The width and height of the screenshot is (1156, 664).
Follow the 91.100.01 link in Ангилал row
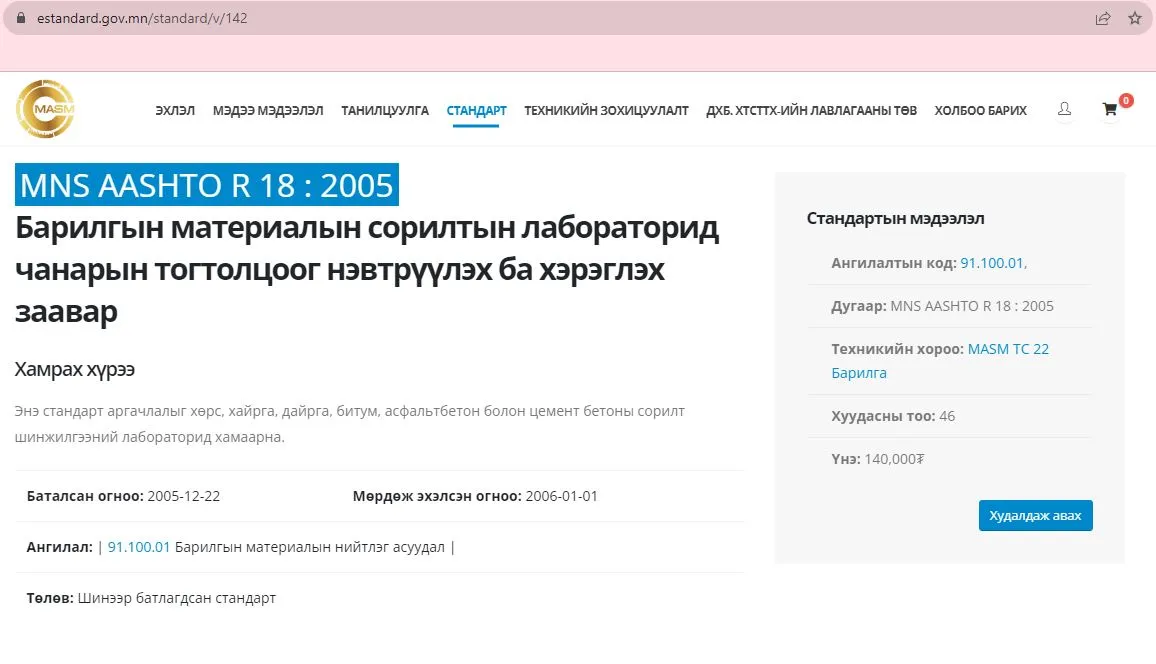pyautogui.click(x=139, y=547)
